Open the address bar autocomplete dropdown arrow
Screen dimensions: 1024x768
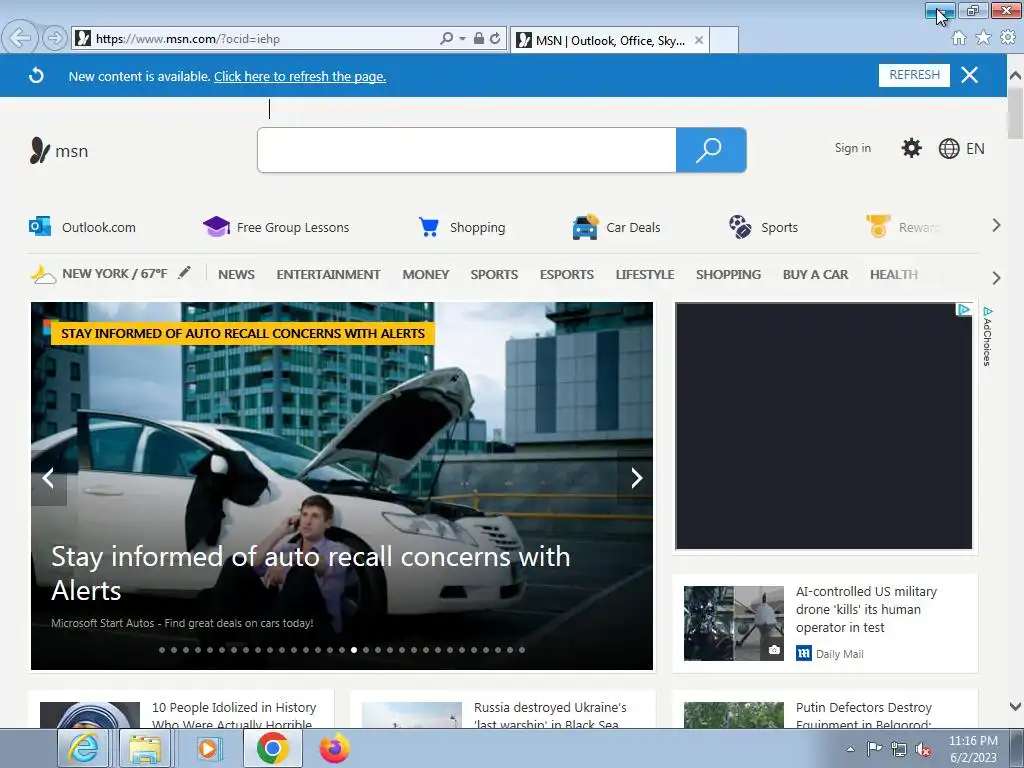point(462,39)
